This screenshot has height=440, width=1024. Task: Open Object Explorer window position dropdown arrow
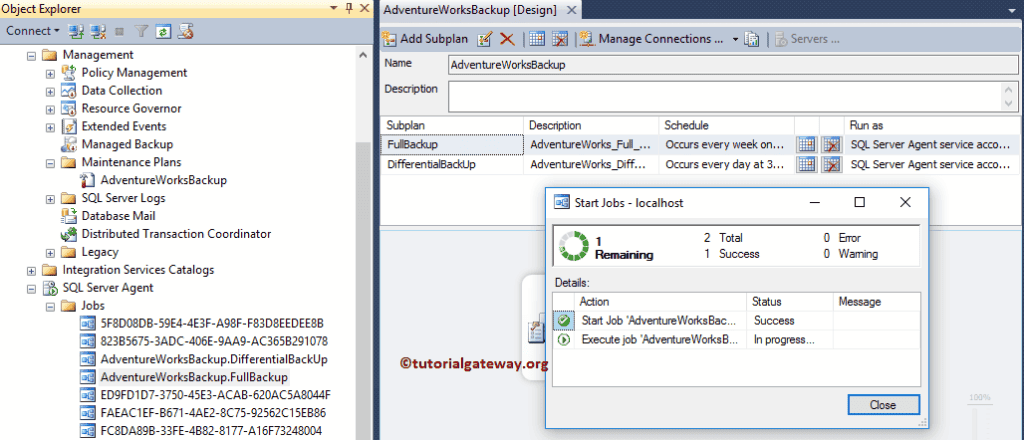click(334, 8)
